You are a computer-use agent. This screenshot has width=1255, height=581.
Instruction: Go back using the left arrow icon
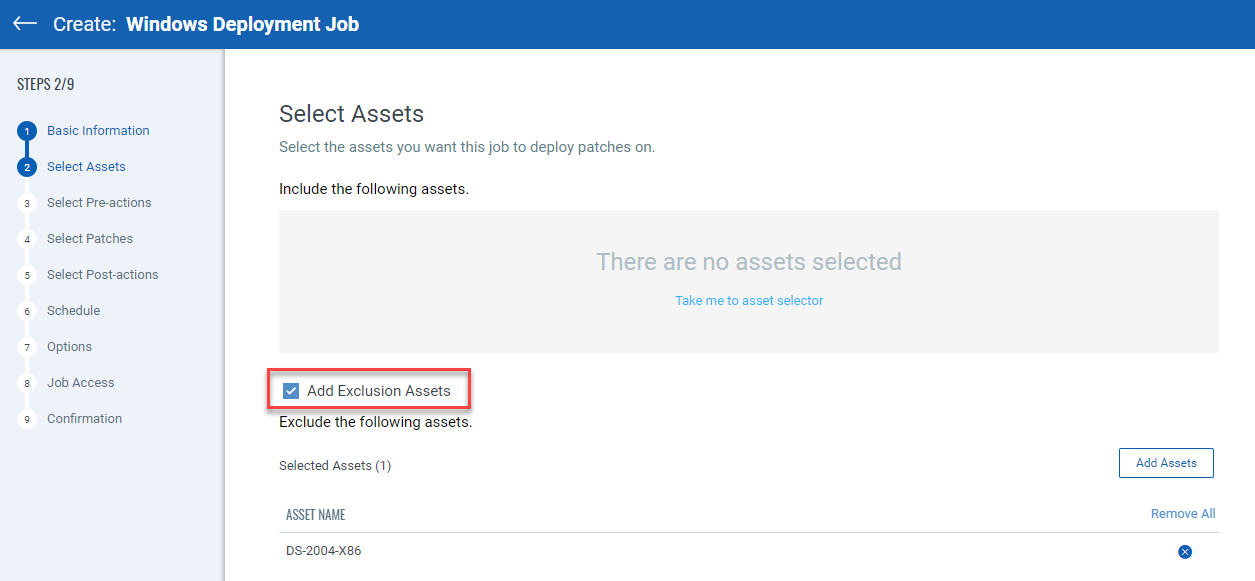(x=25, y=23)
